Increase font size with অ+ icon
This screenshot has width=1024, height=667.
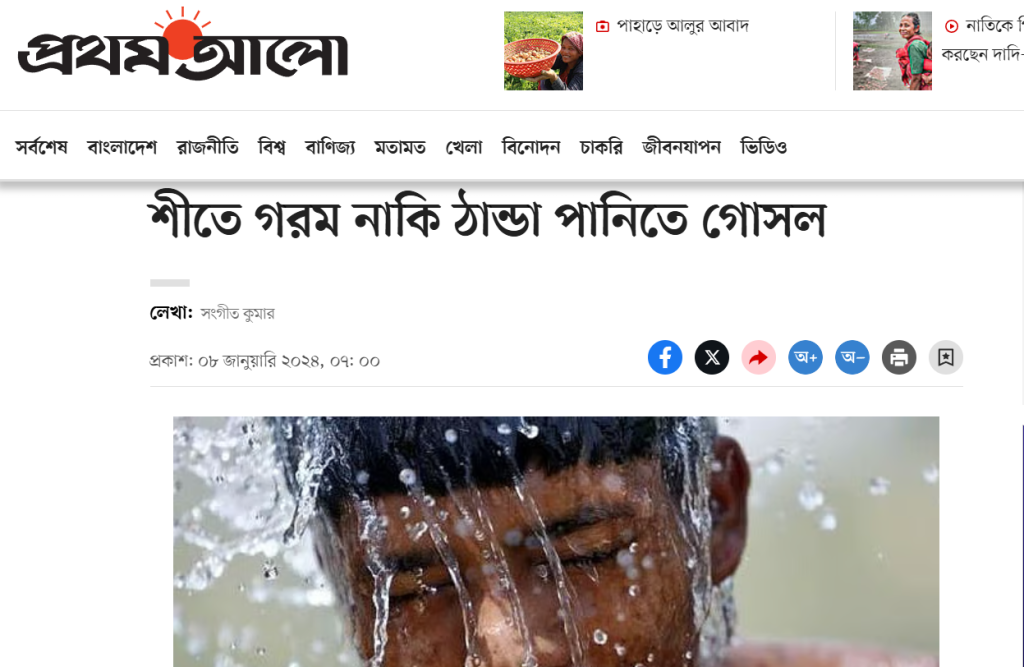coord(805,357)
